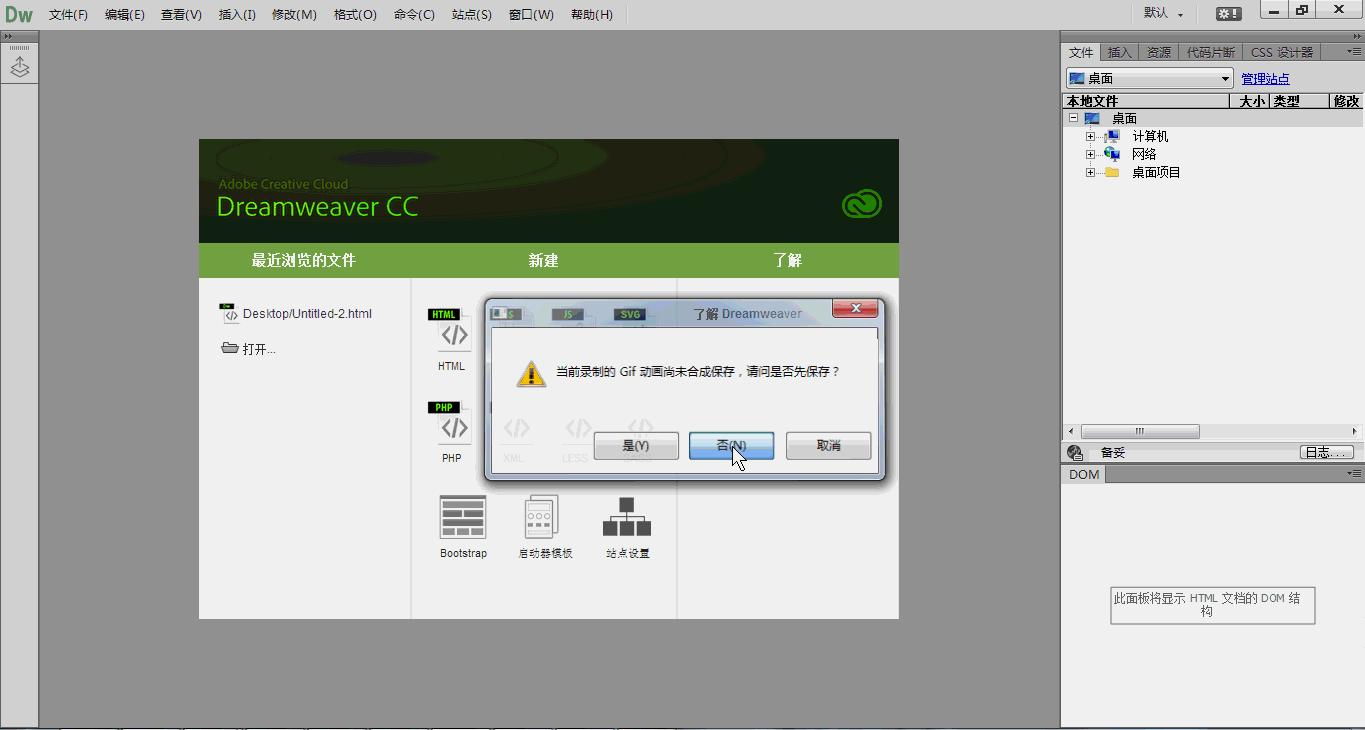Expand the 网络 tree node

[x=1091, y=154]
